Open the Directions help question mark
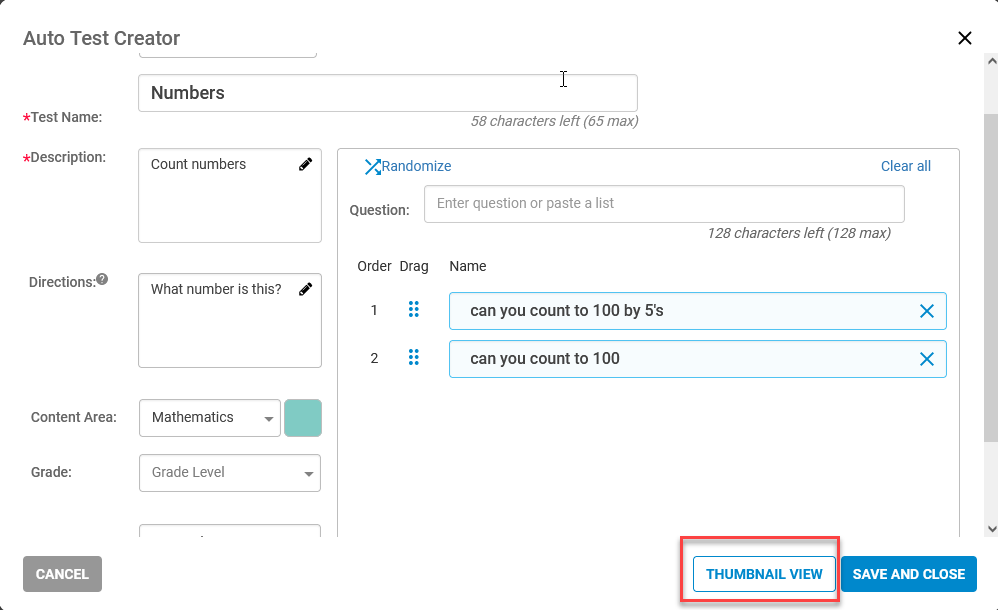Screen dimensions: 998x610 [102, 279]
